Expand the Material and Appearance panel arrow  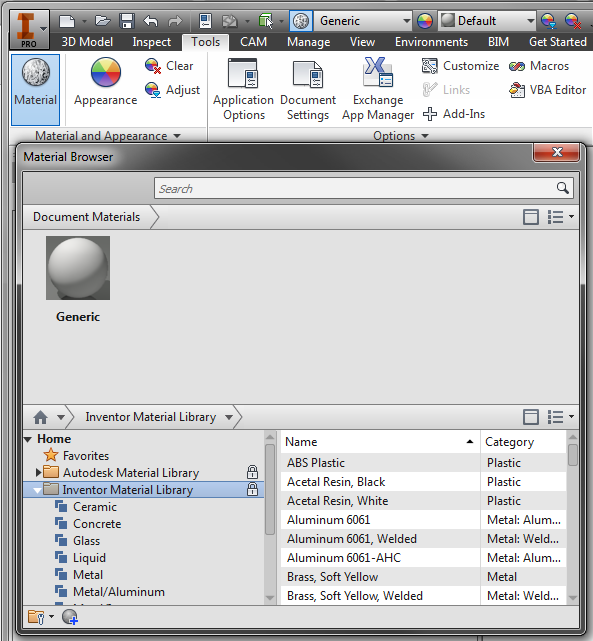177,136
